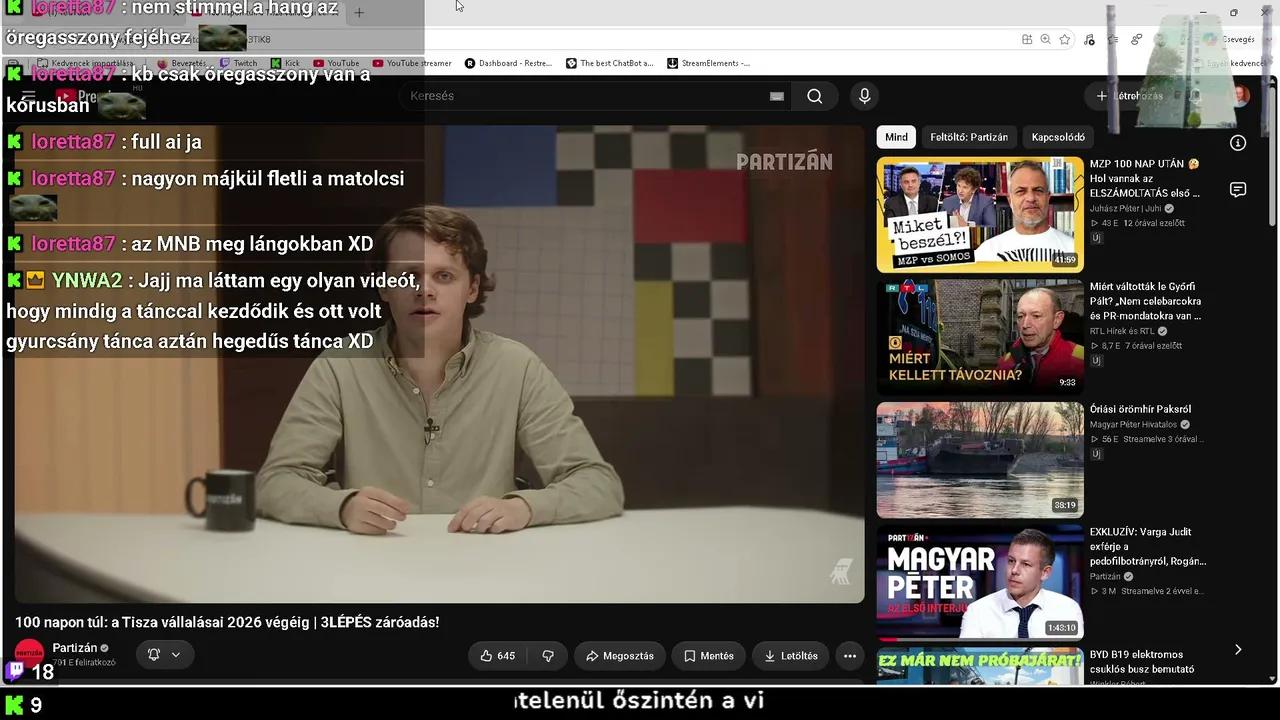Viewport: 1280px width, 720px height.
Task: Open the BYD B19 elektromos csuklós busz video
Action: pyautogui.click(x=1142, y=662)
